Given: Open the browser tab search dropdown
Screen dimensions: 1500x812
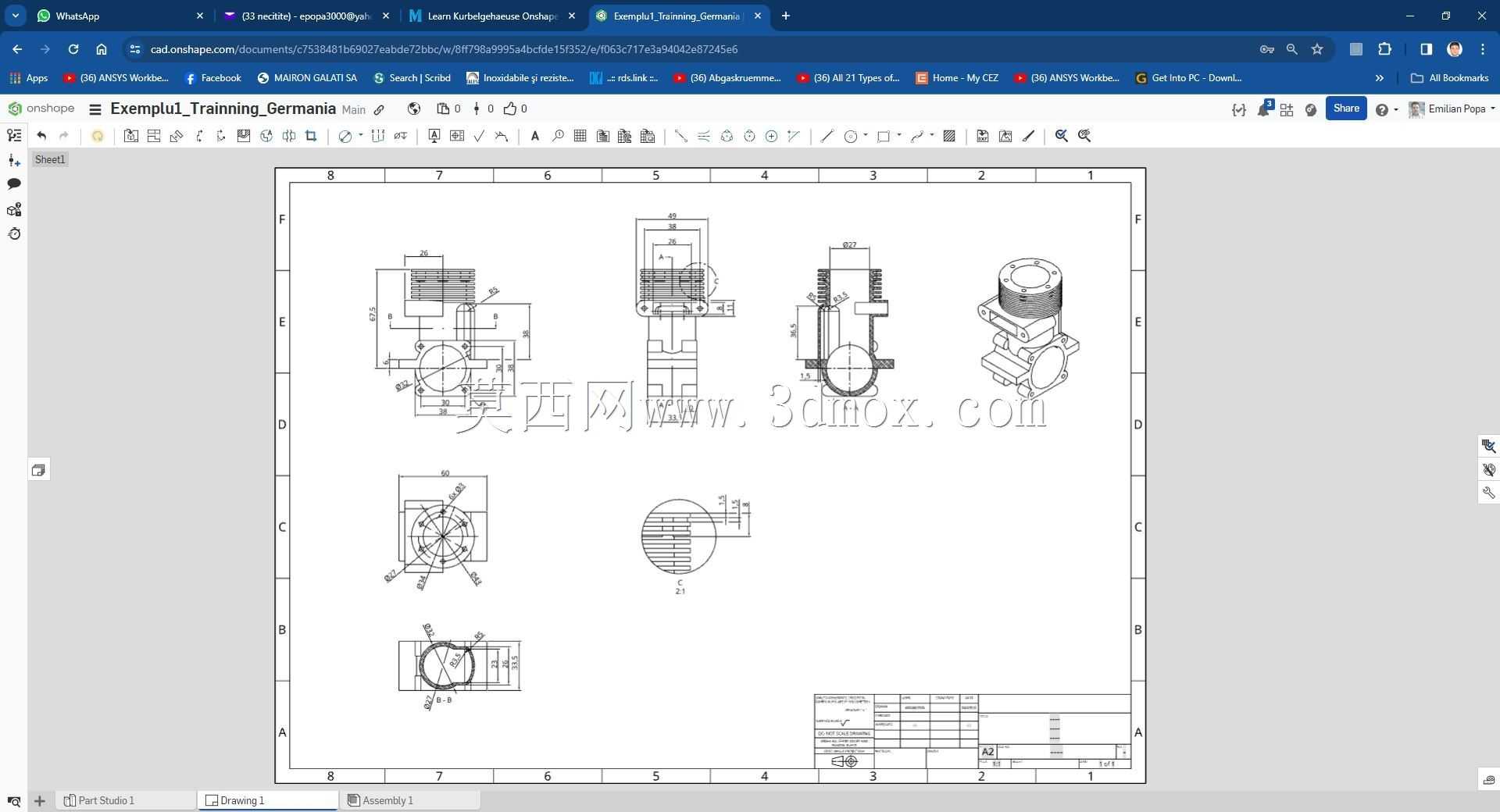Looking at the screenshot, I should pos(15,16).
